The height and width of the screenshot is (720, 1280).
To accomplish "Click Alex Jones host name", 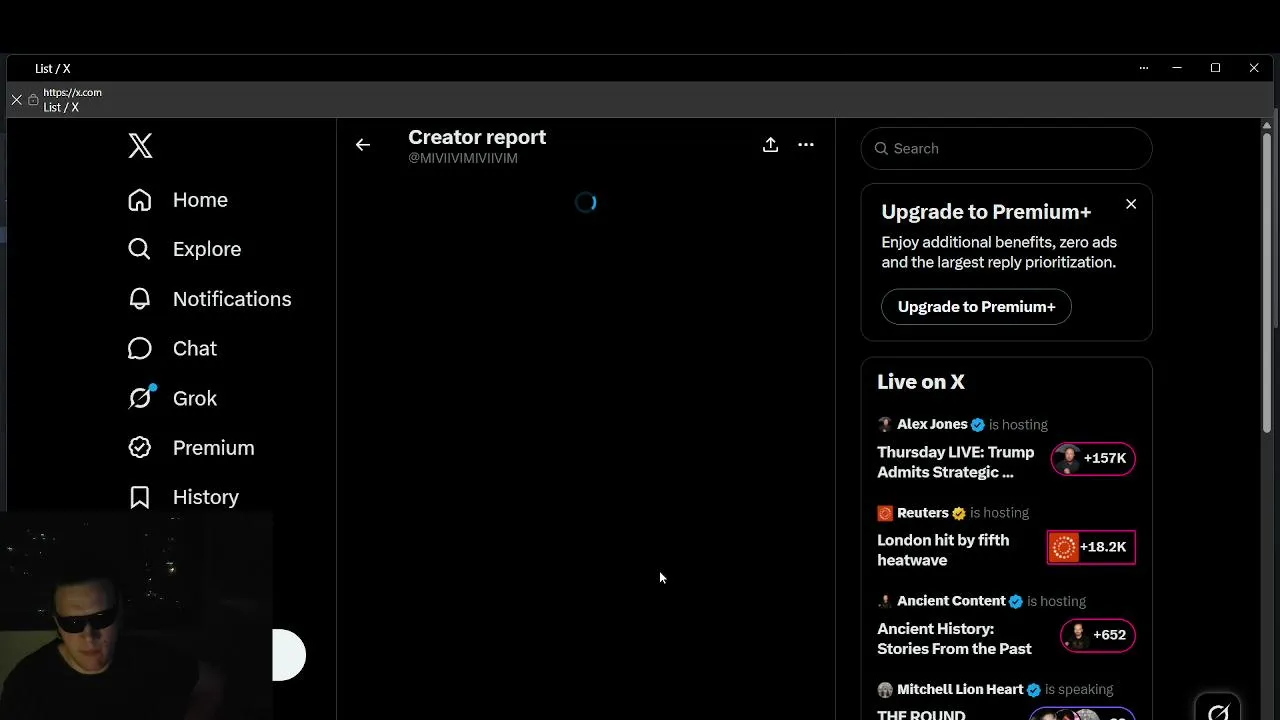I will pos(932,424).
